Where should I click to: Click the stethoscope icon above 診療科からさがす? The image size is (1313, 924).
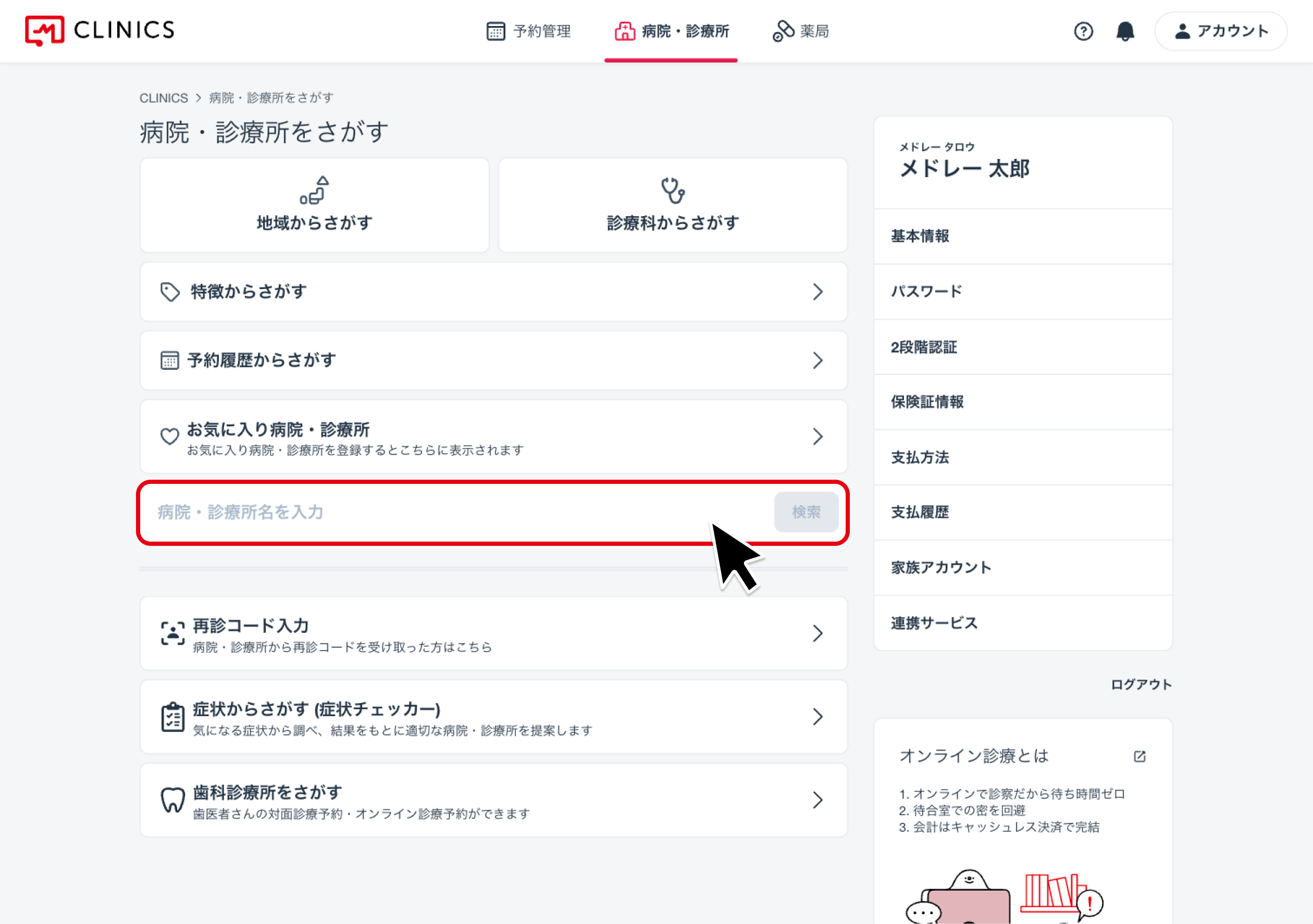673,191
